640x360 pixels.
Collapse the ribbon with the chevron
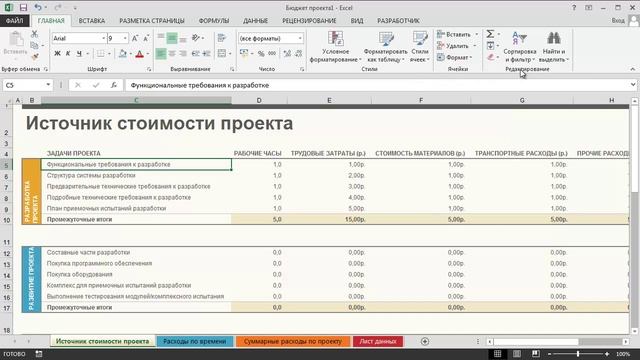coord(633,69)
